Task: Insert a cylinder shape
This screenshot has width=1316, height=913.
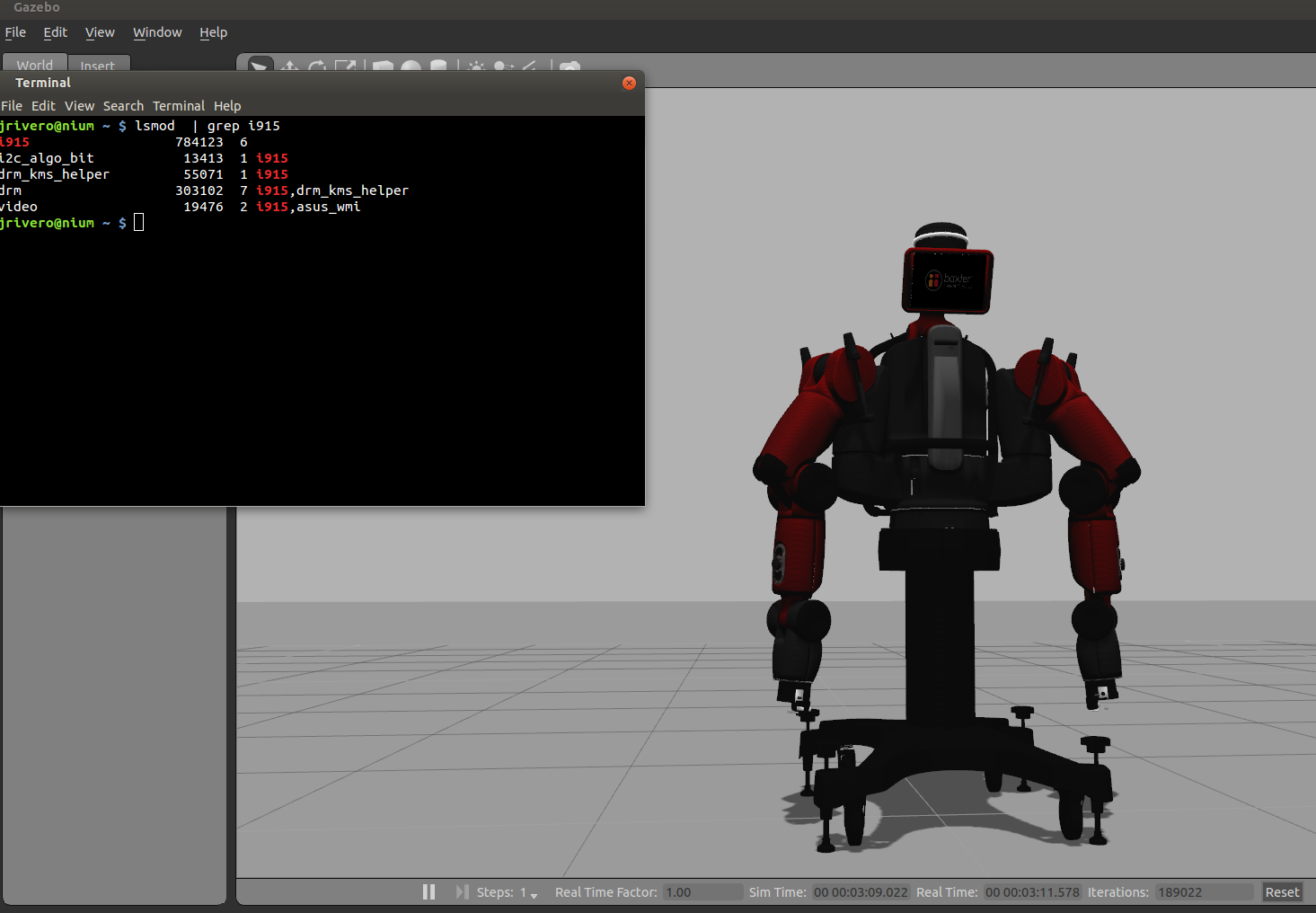Action: [x=438, y=66]
